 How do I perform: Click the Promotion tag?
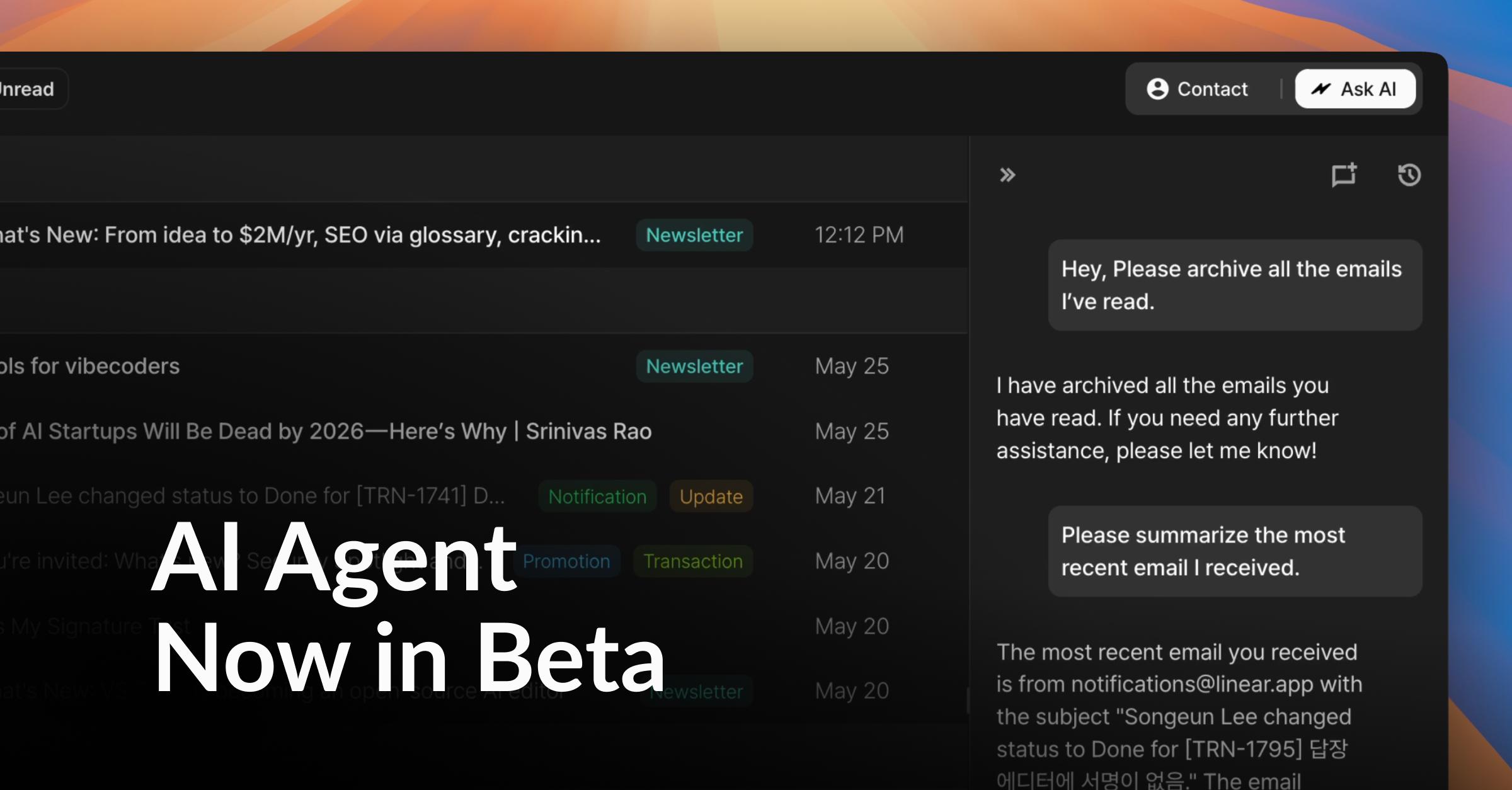566,561
